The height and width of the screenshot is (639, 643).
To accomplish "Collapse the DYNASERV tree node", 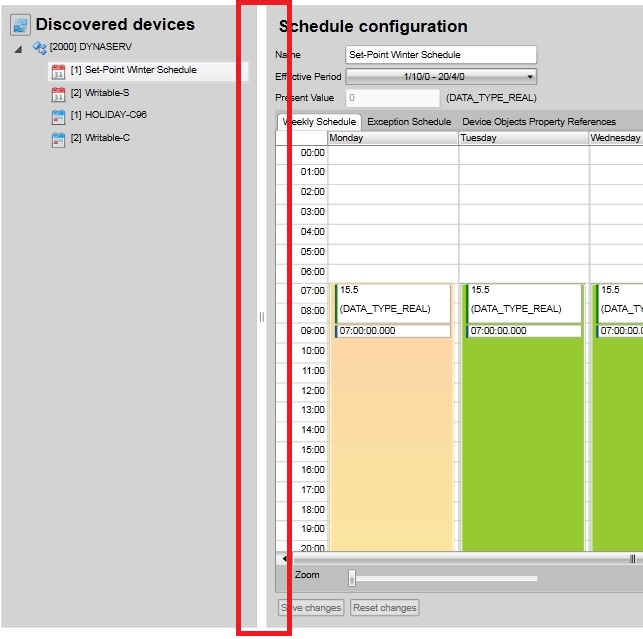I will click(x=19, y=48).
